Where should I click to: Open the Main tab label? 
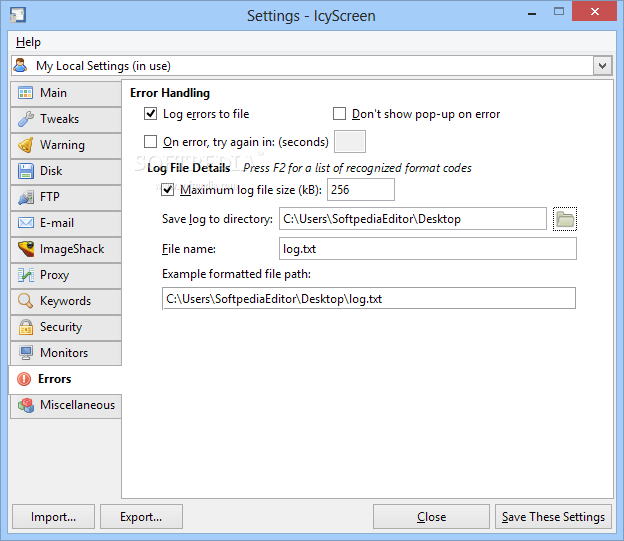(x=53, y=93)
